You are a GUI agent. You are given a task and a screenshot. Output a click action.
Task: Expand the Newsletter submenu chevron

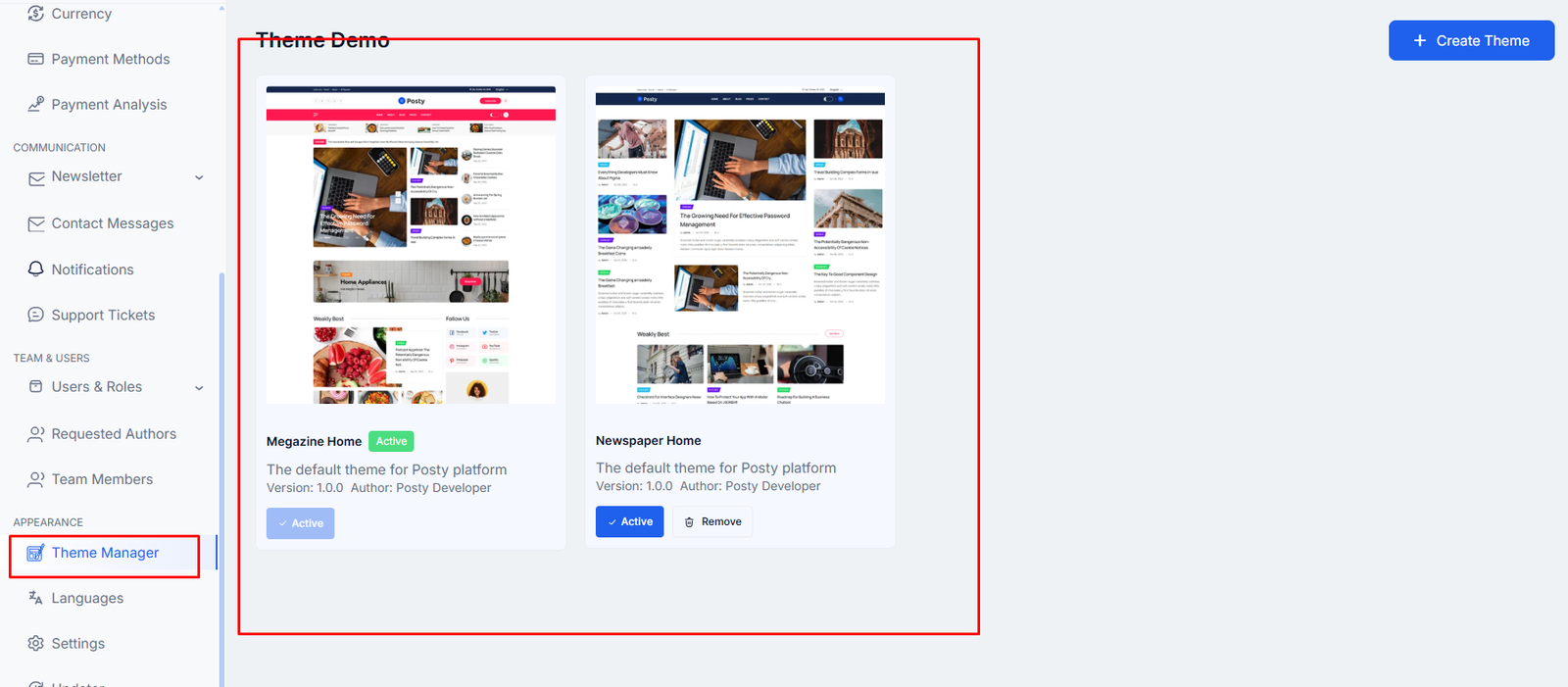199,177
